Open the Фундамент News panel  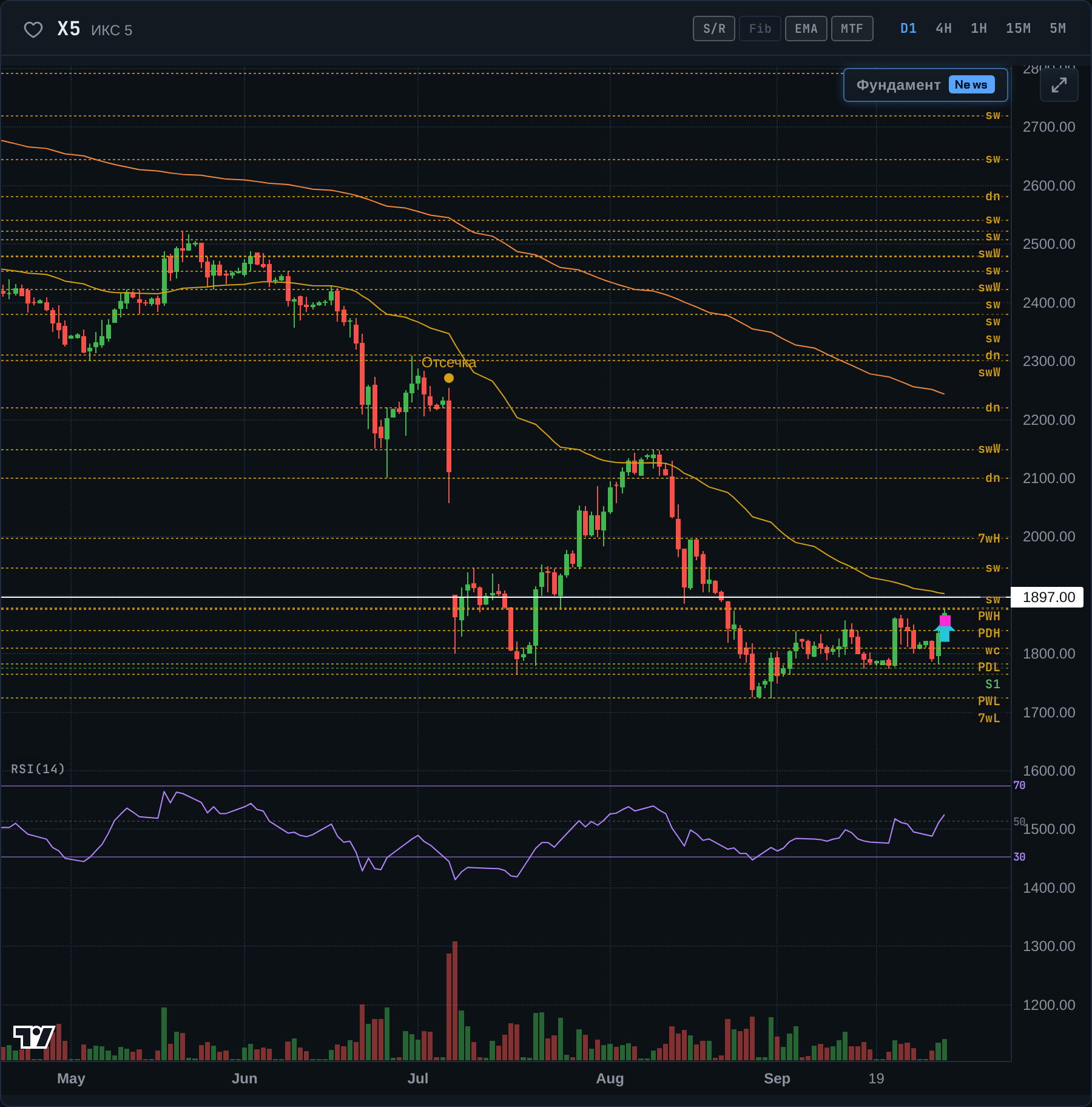point(925,85)
